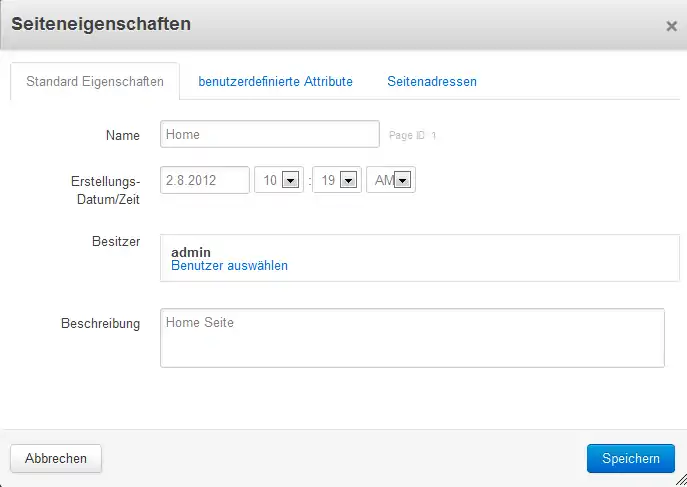The width and height of the screenshot is (687, 487).
Task: Switch to benutzerdefinierte Attribute tab
Action: click(275, 81)
